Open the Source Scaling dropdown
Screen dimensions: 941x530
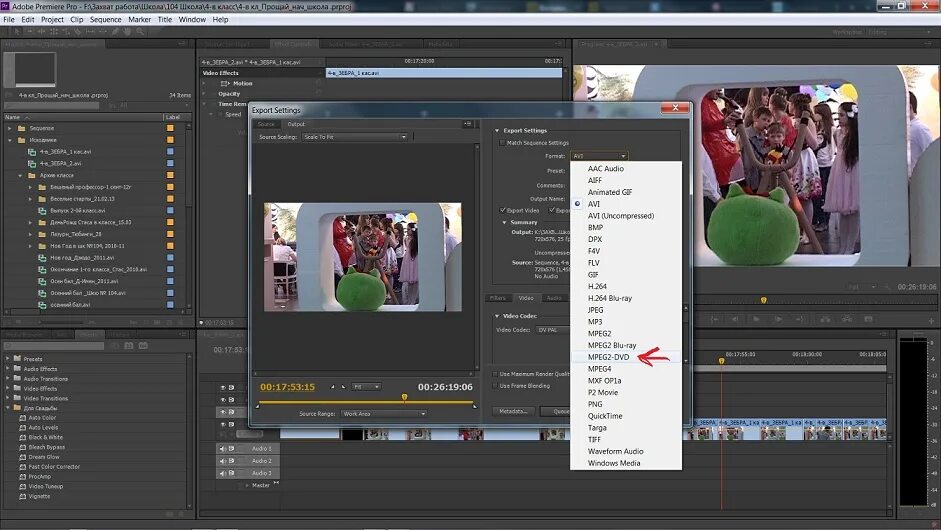[355, 137]
